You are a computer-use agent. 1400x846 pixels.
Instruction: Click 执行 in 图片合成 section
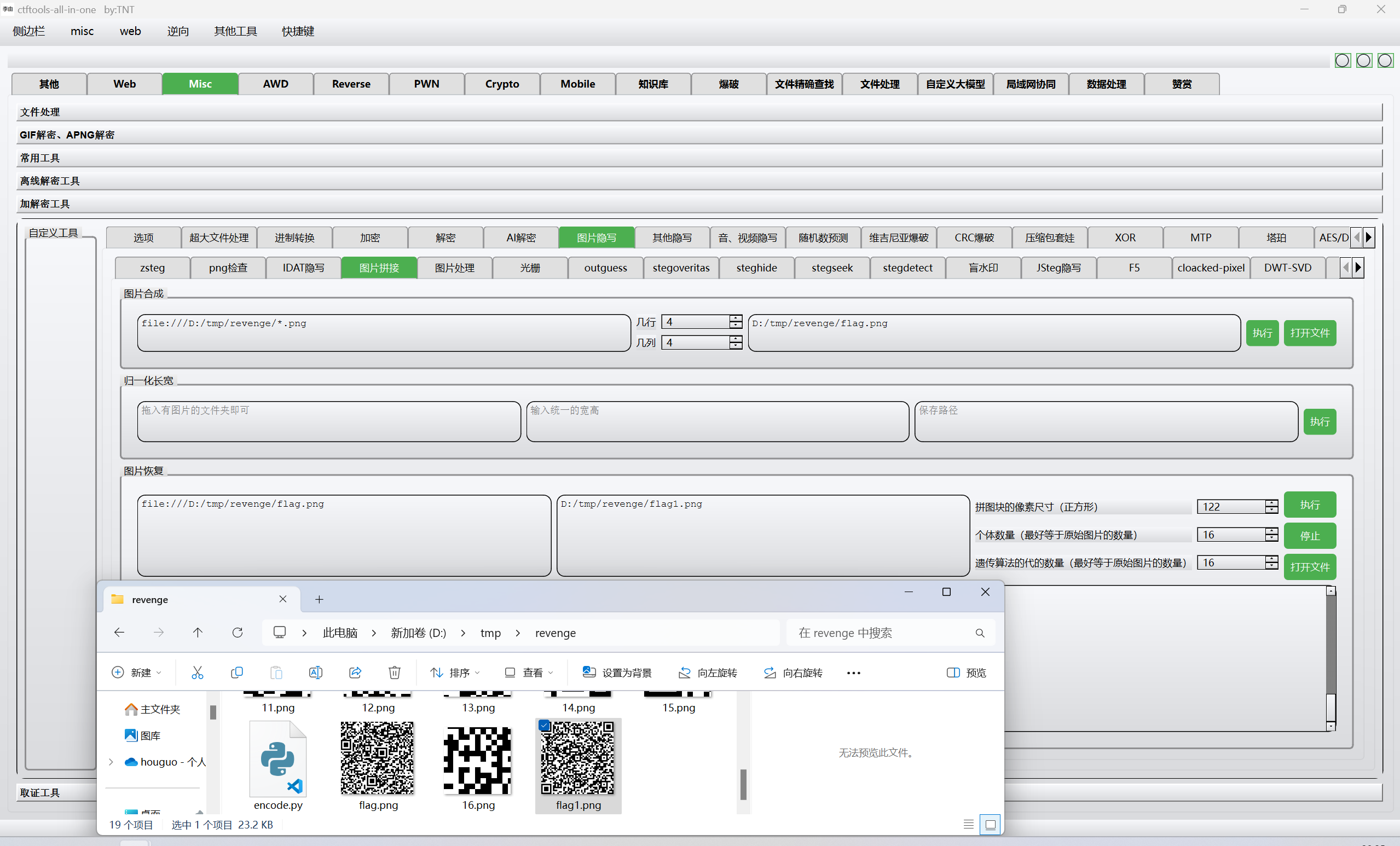1263,333
